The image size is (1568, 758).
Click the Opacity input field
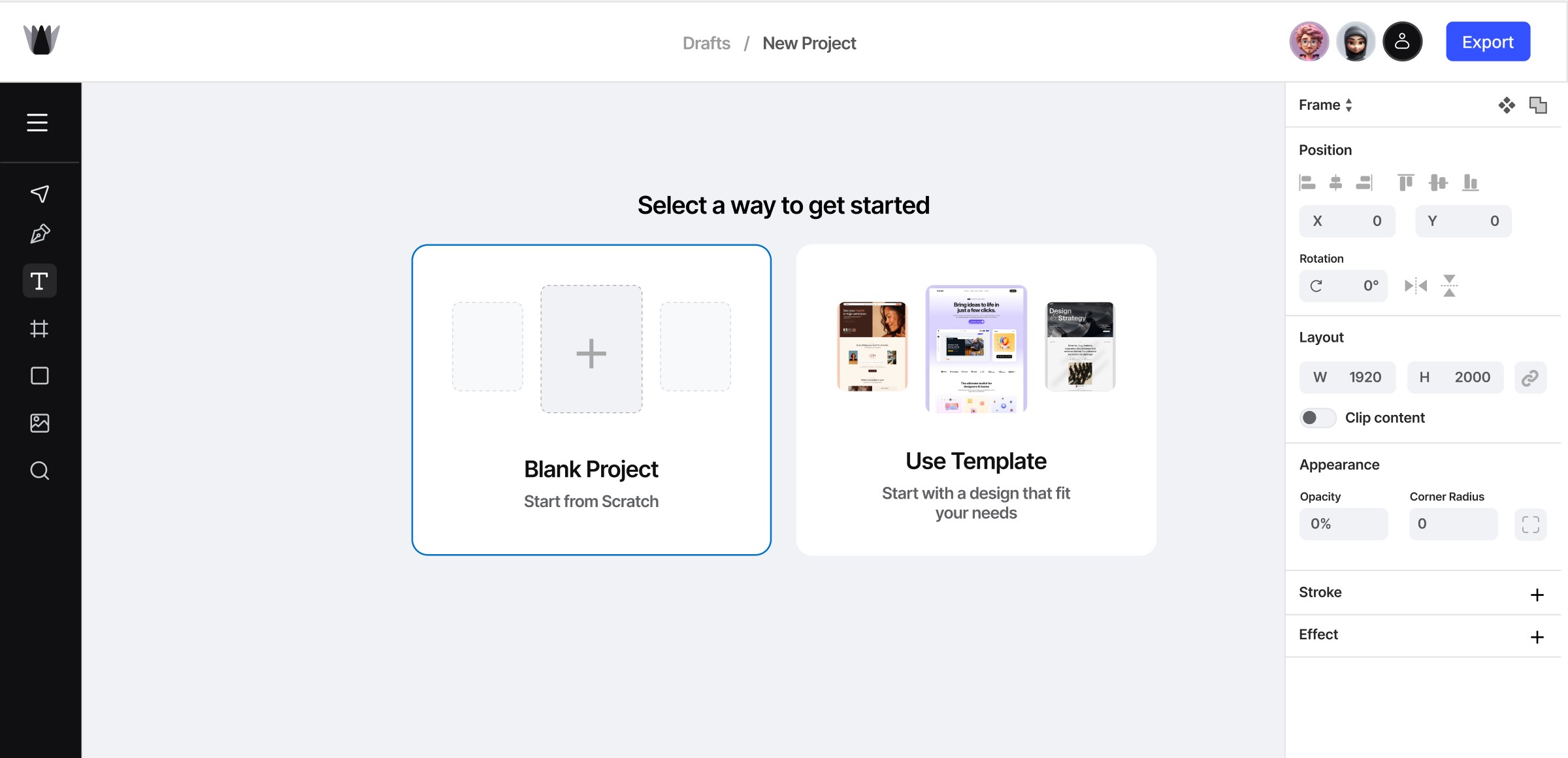(x=1343, y=524)
